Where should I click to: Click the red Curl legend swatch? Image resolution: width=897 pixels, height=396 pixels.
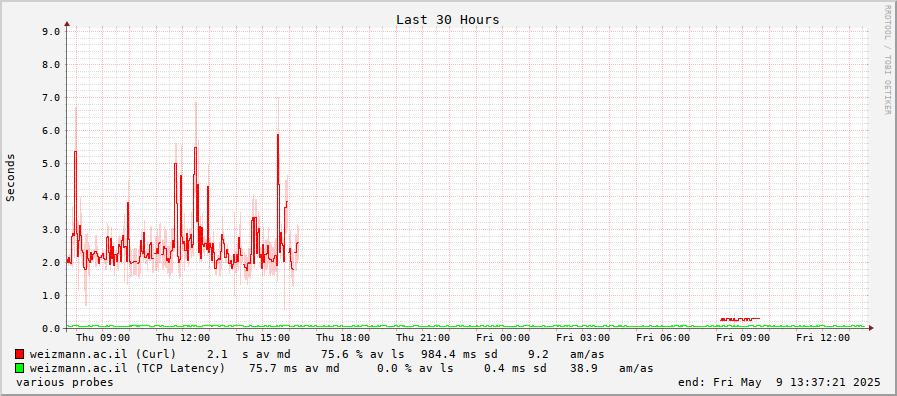[20, 354]
